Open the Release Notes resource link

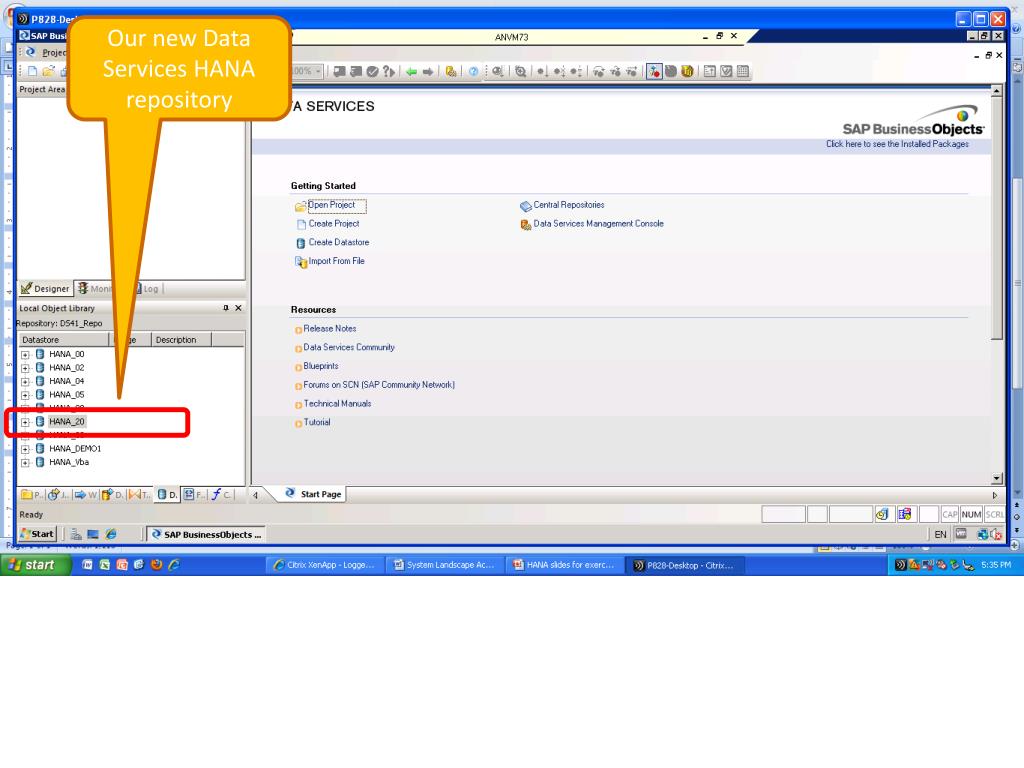pyautogui.click(x=330, y=328)
